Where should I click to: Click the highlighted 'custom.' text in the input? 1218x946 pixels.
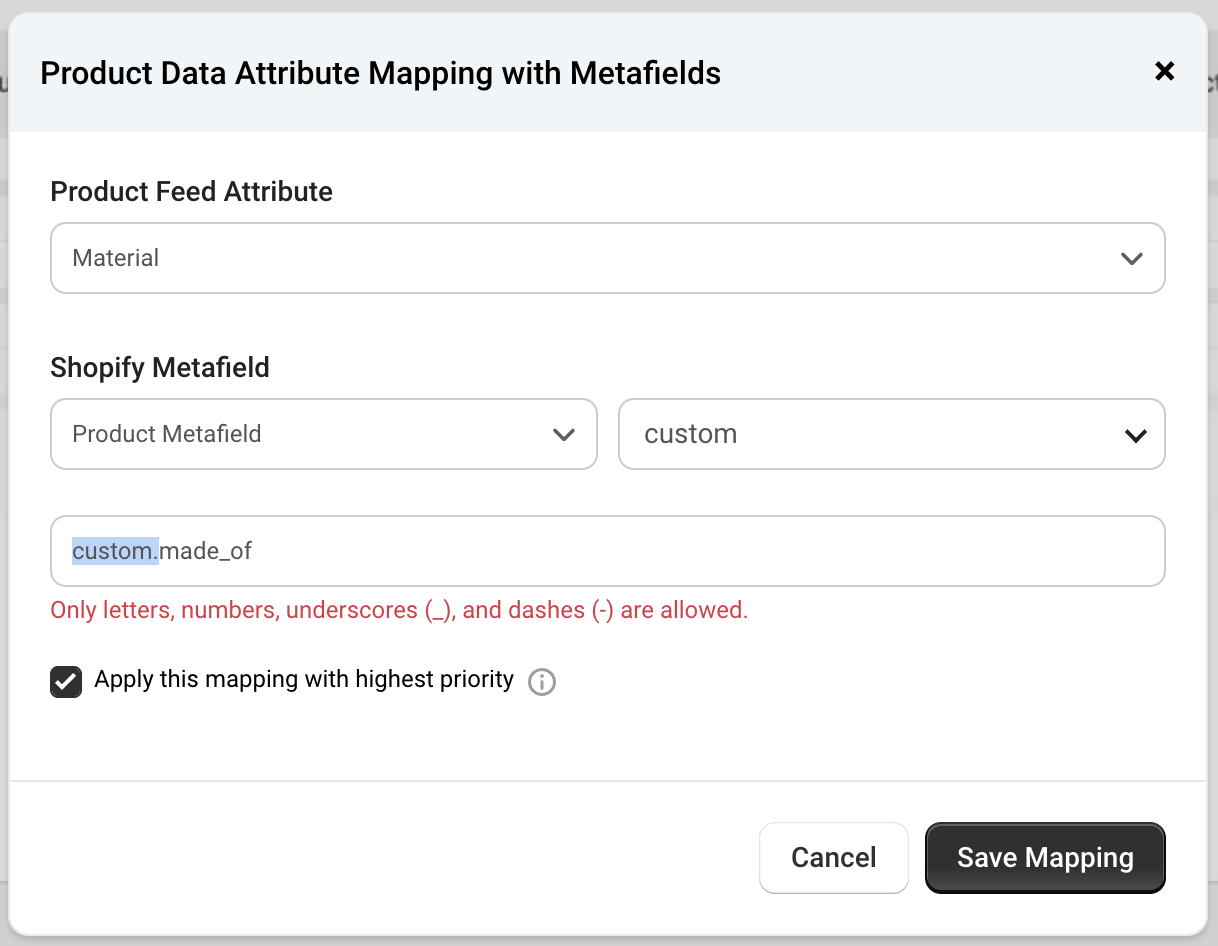(114, 550)
